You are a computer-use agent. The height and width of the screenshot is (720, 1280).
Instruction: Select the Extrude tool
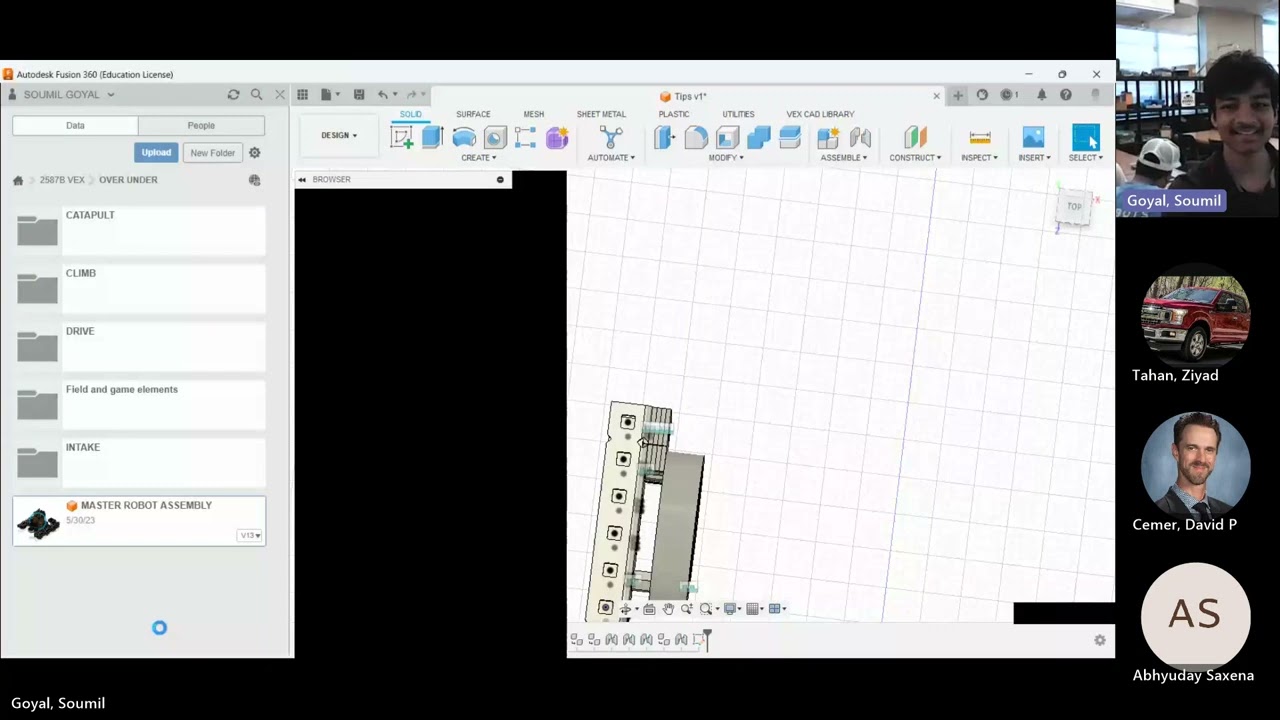[433, 138]
